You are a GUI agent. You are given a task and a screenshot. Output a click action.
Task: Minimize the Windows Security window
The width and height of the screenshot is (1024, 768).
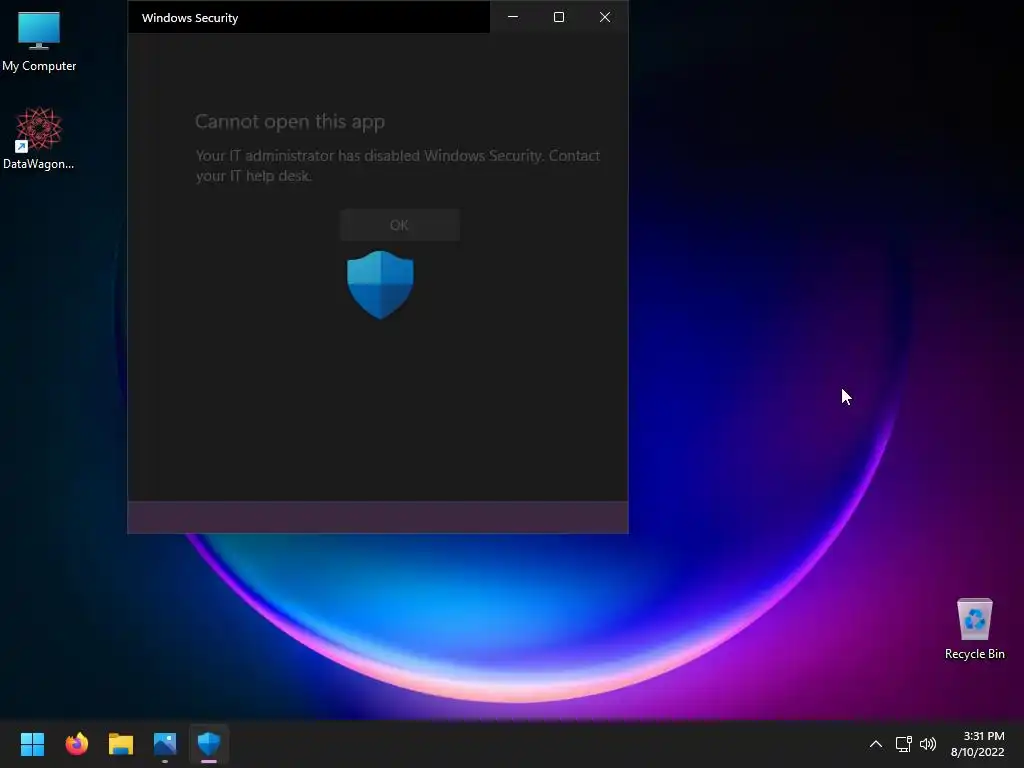(x=513, y=17)
